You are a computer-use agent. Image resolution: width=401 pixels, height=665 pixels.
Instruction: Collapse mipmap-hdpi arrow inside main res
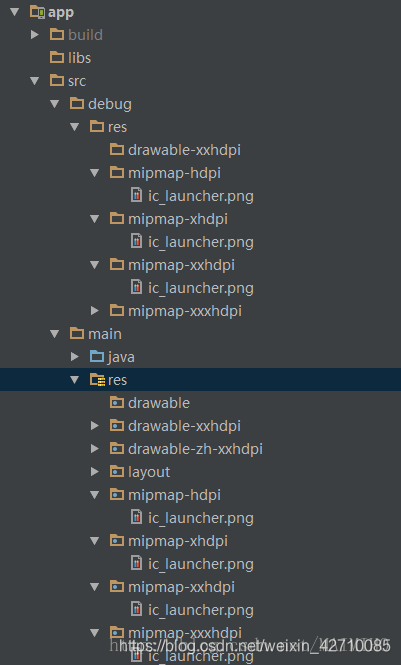pos(95,495)
